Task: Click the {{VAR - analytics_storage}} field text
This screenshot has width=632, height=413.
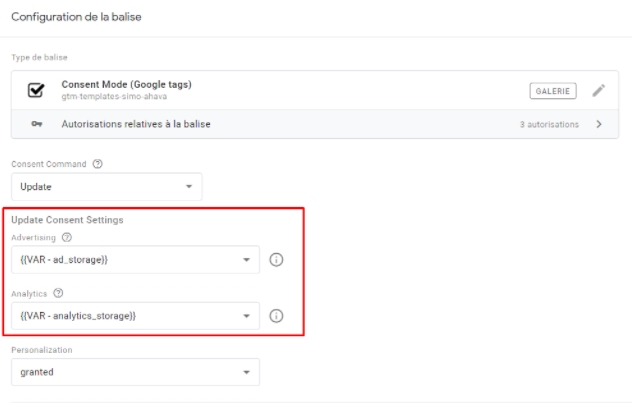Action: click(x=78, y=316)
